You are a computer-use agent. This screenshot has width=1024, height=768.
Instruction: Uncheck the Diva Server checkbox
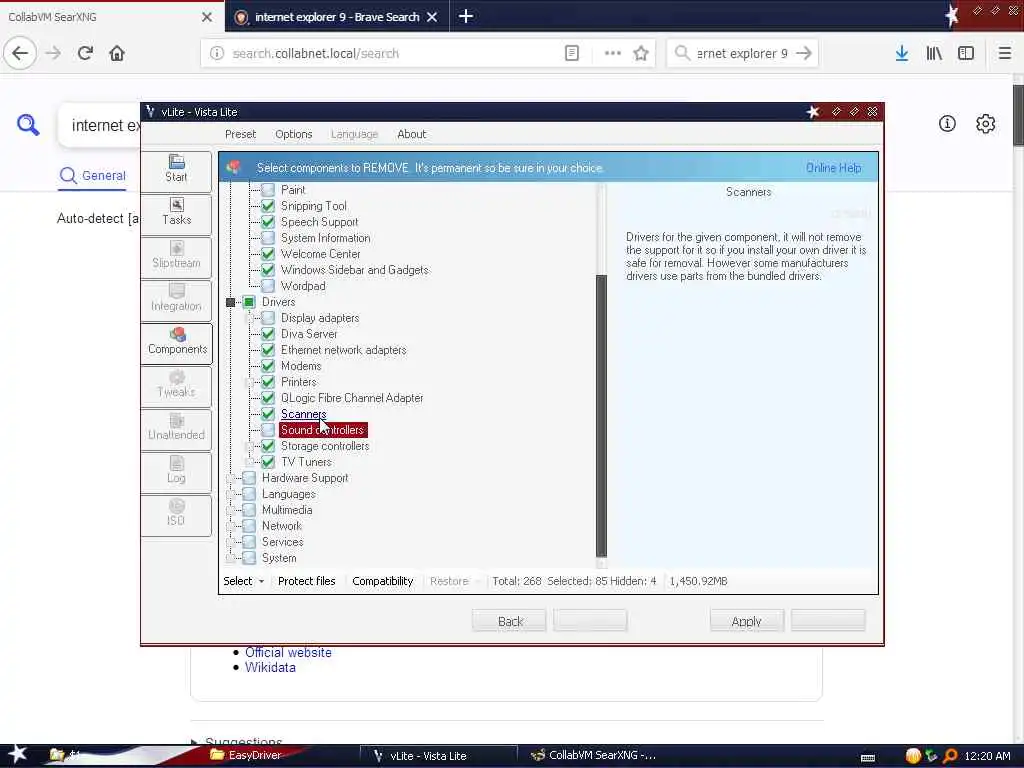point(268,334)
